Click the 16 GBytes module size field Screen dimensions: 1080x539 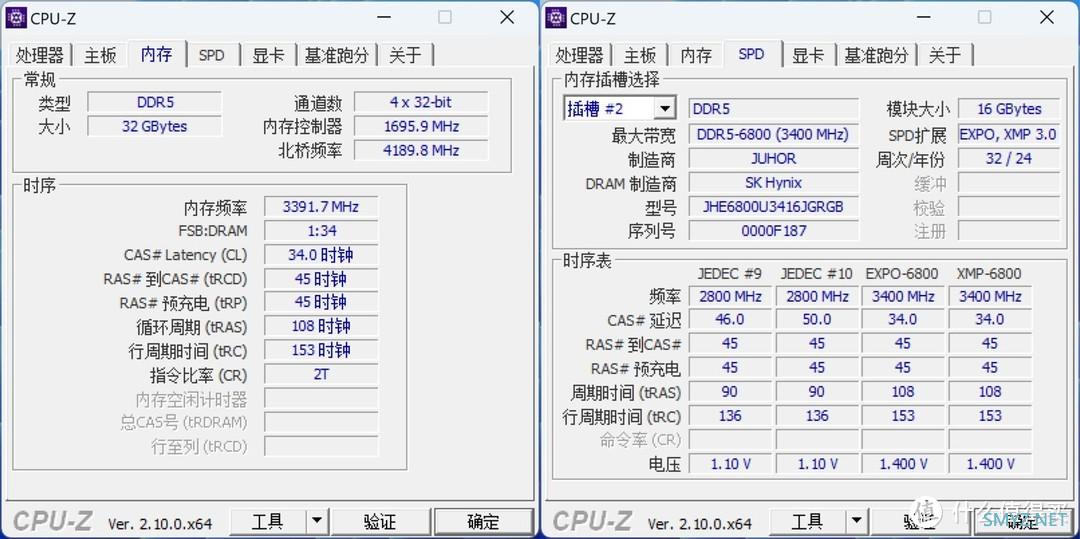point(1008,109)
